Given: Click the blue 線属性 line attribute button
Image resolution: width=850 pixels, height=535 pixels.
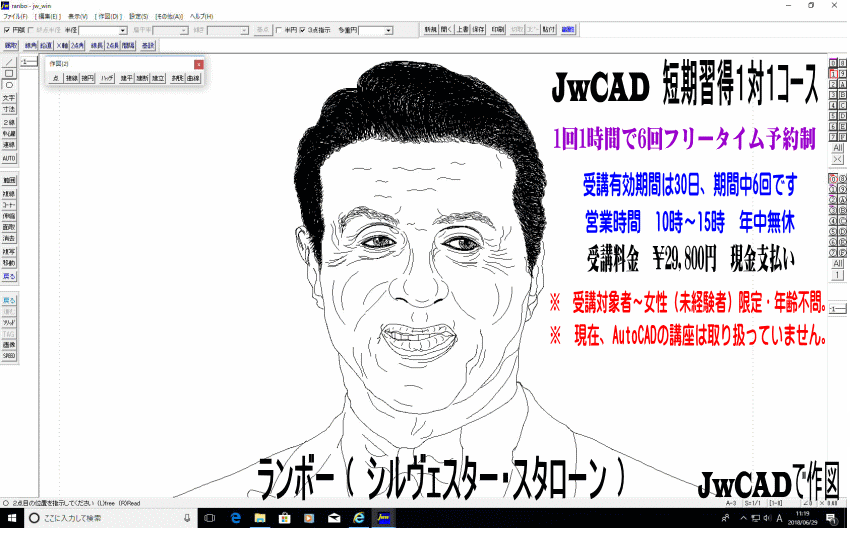Looking at the screenshot, I should 568,30.
